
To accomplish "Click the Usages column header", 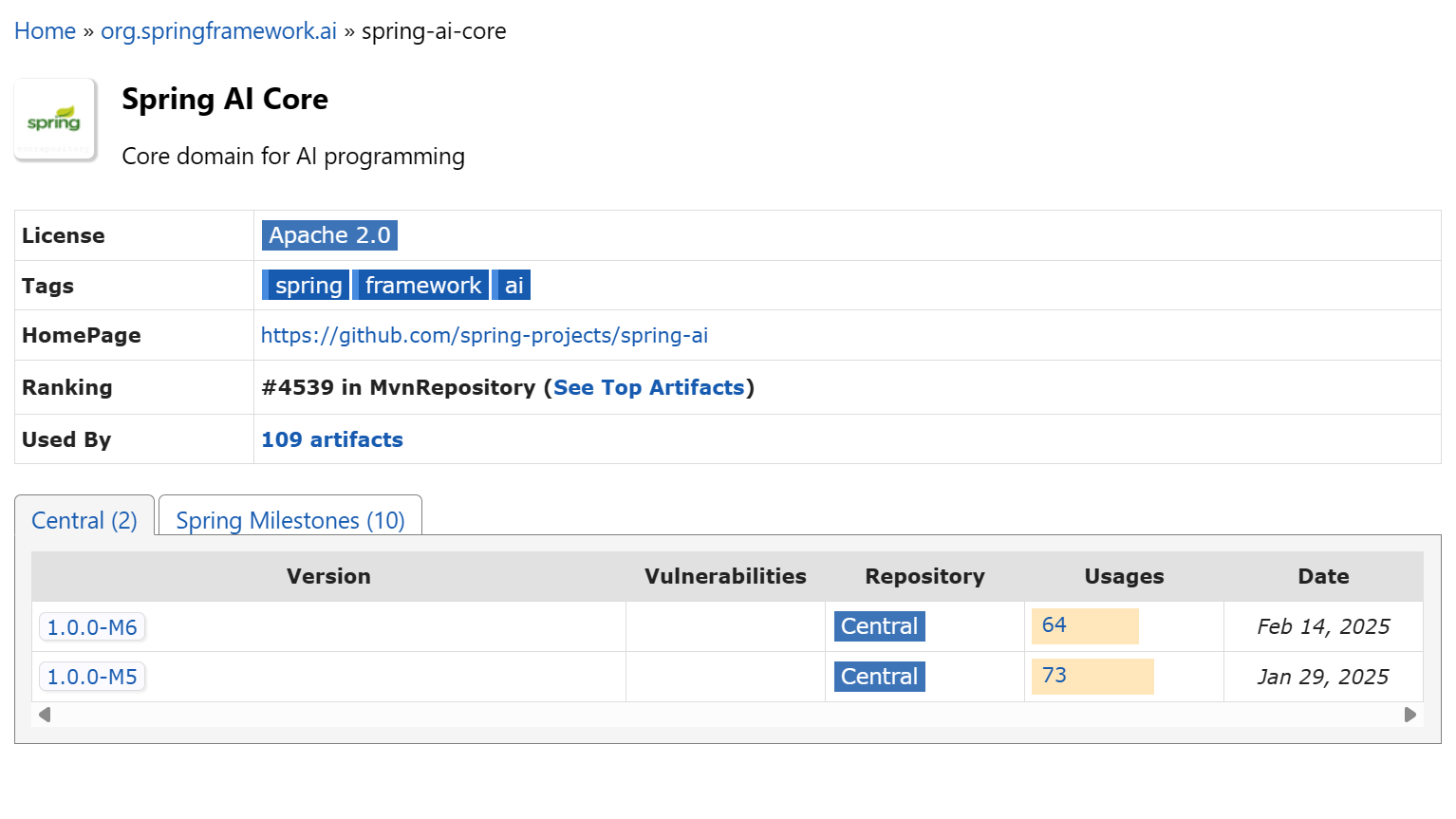I will pyautogui.click(x=1125, y=576).
